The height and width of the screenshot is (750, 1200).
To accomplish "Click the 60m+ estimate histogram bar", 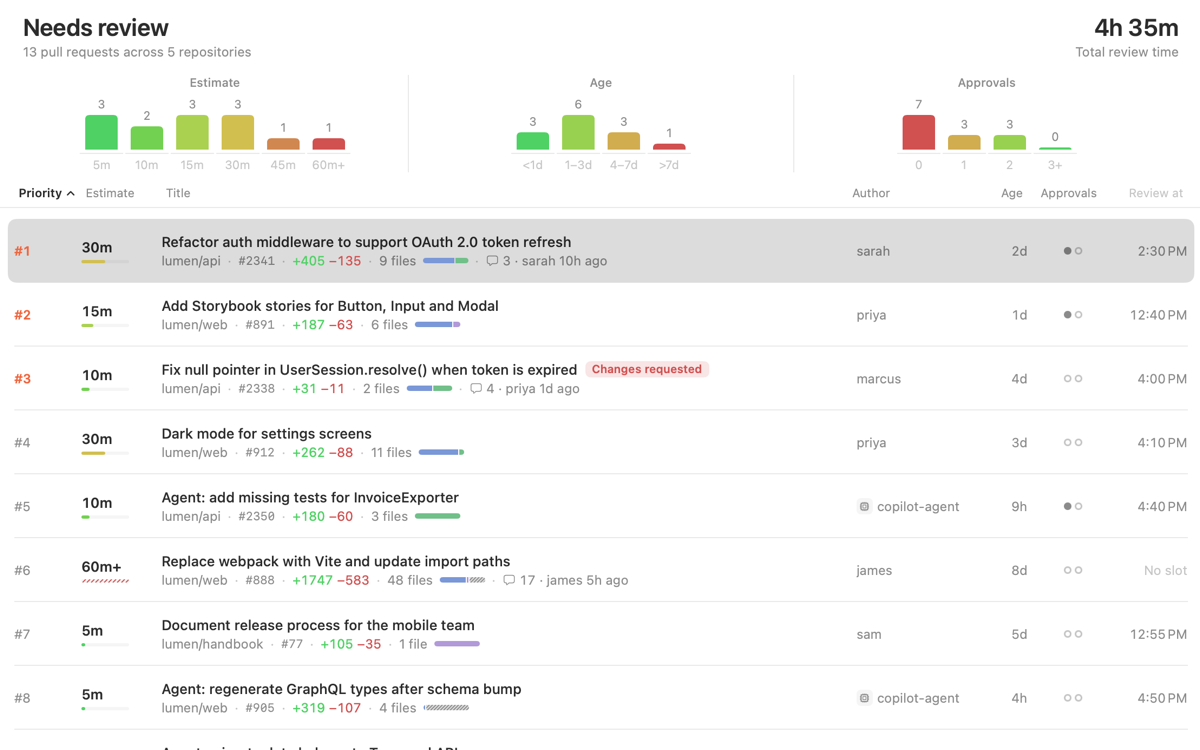I will (328, 144).
